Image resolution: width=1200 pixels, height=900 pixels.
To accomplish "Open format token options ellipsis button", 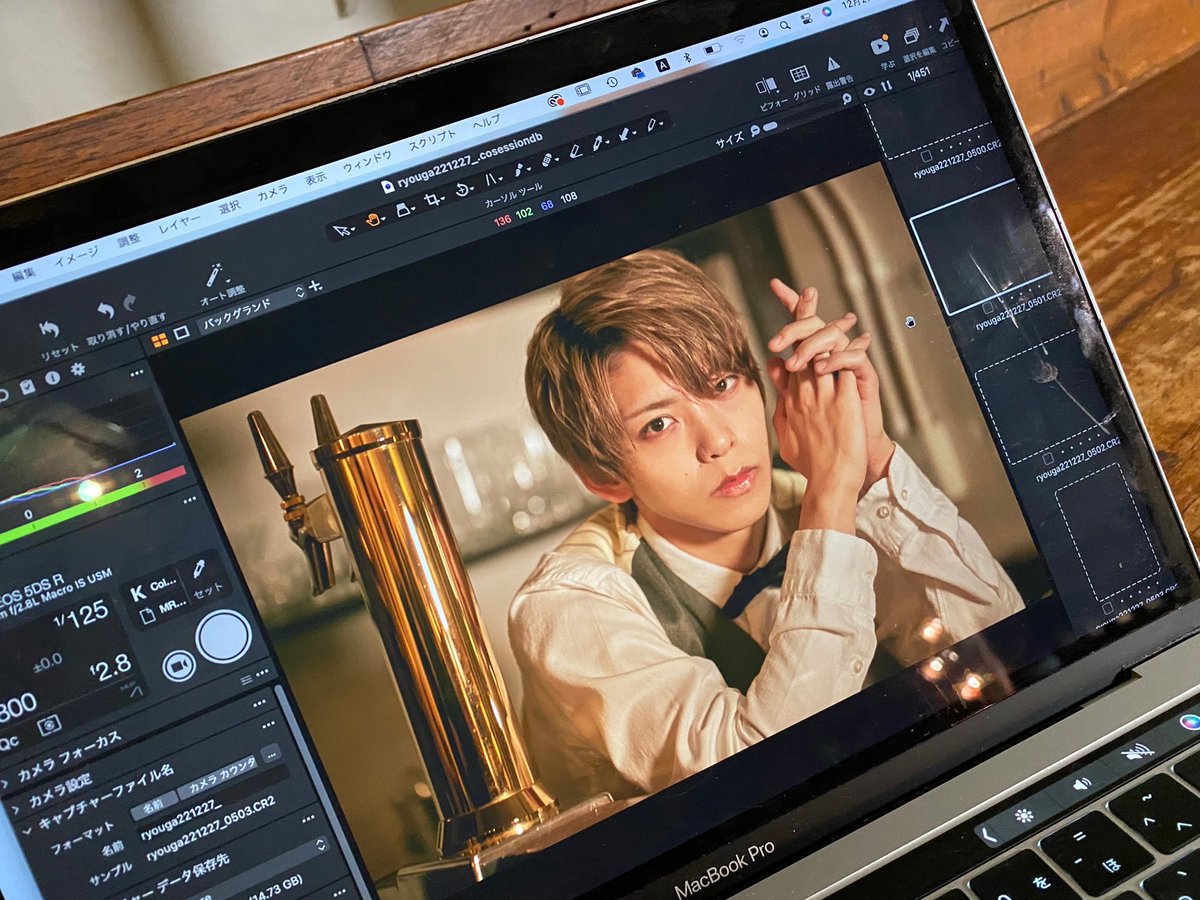I will point(271,753).
